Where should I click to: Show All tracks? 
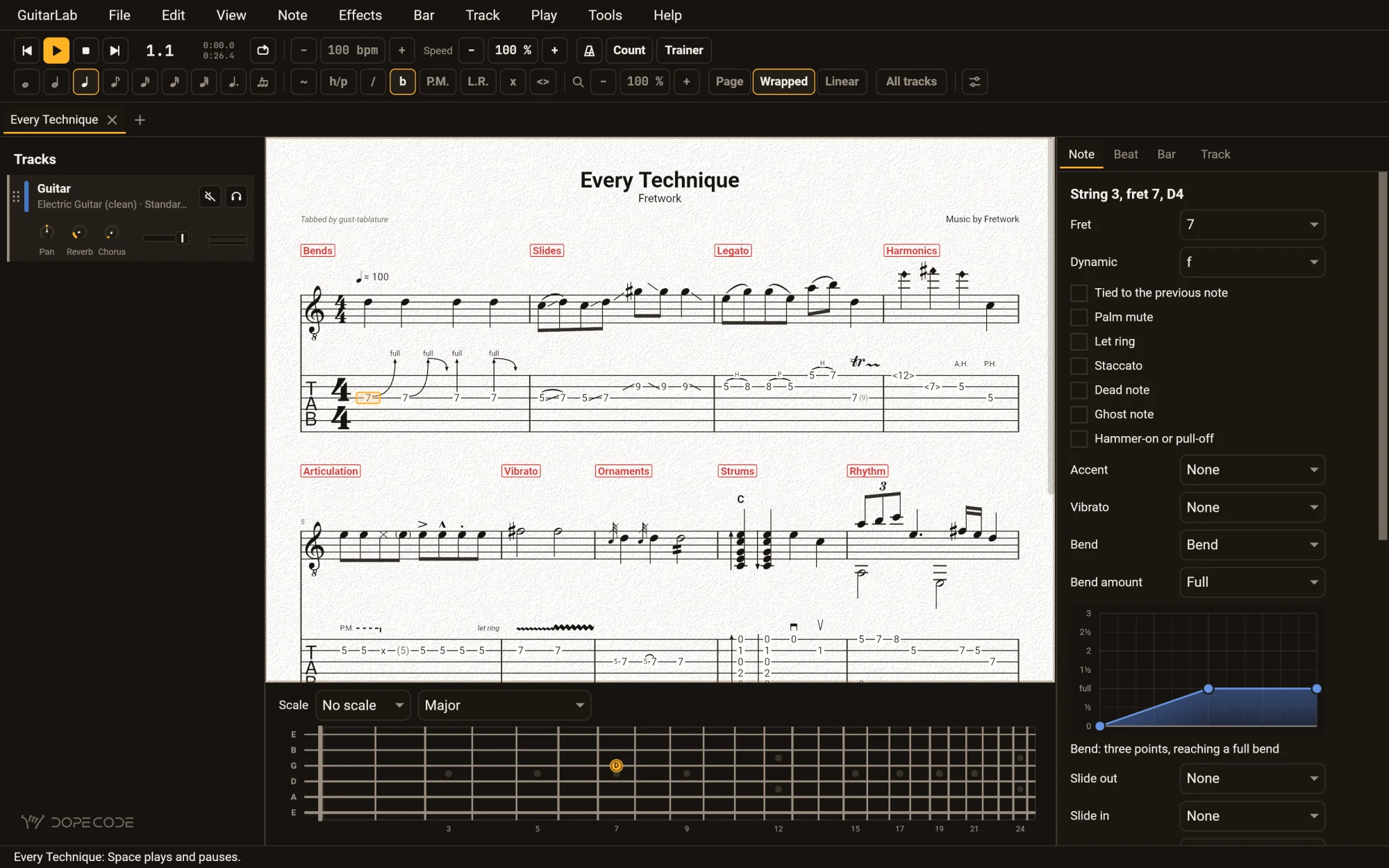(911, 82)
